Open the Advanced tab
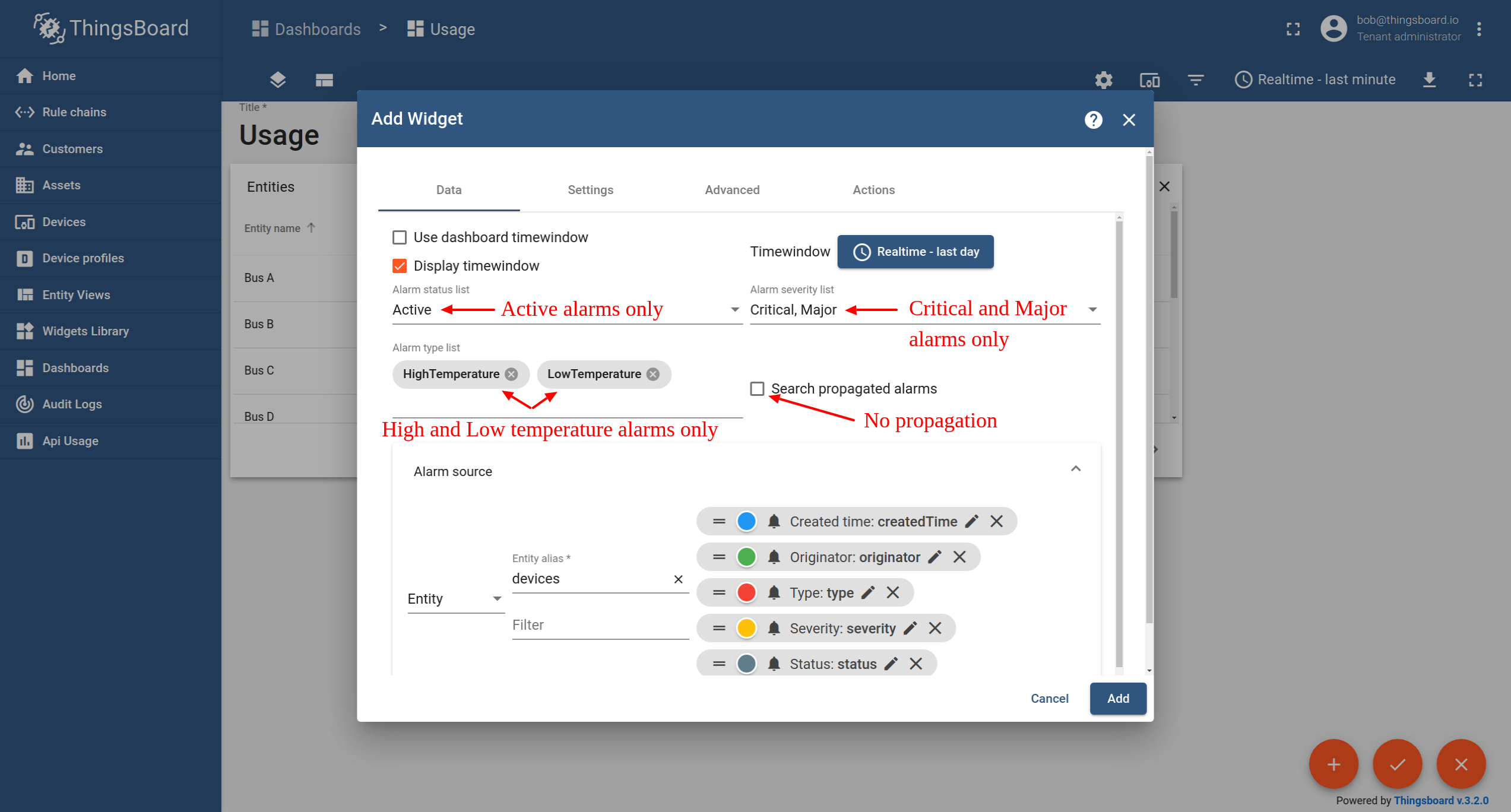Viewport: 1511px width, 812px height. pos(731,190)
